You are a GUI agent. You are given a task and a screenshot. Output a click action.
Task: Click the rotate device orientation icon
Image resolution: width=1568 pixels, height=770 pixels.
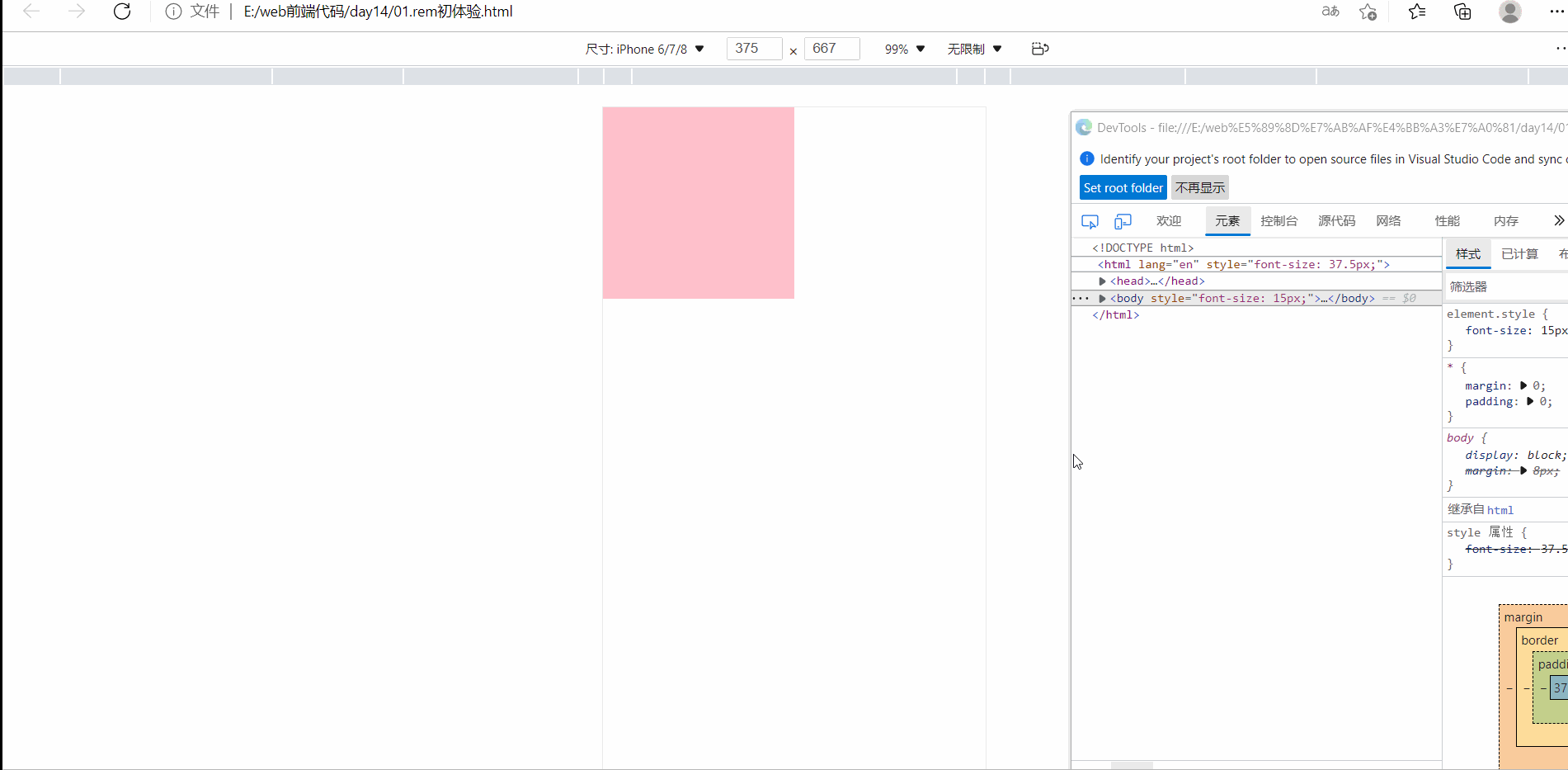coord(1038,48)
